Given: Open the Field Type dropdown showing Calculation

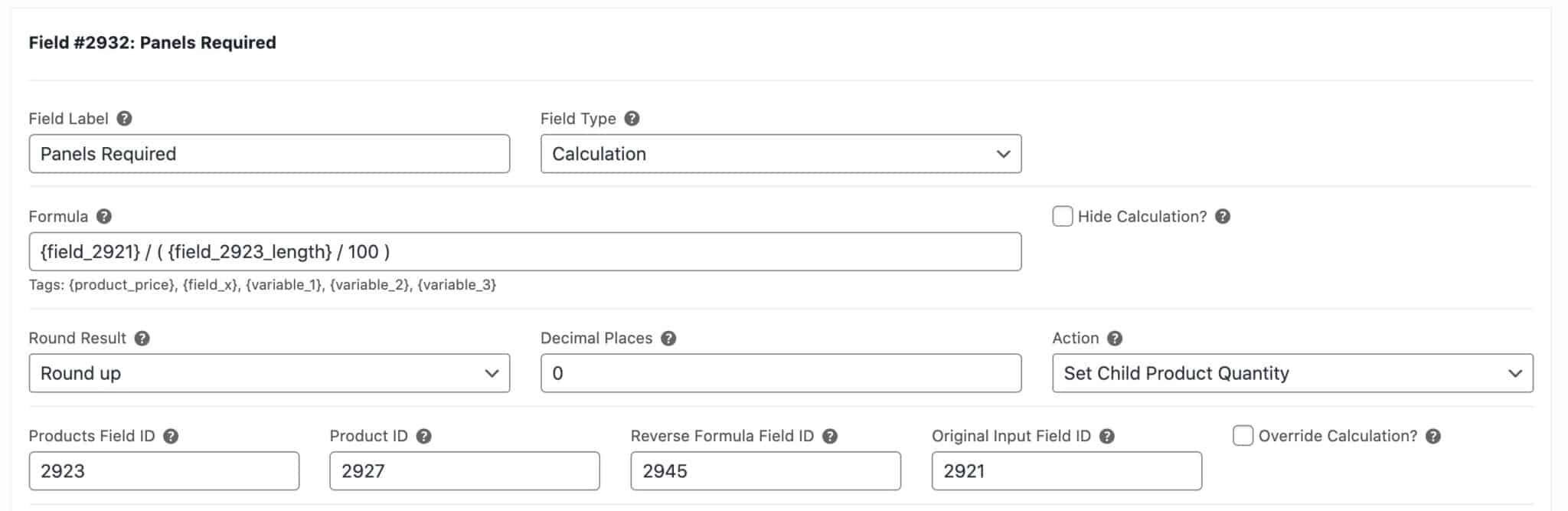Looking at the screenshot, I should click(x=781, y=154).
